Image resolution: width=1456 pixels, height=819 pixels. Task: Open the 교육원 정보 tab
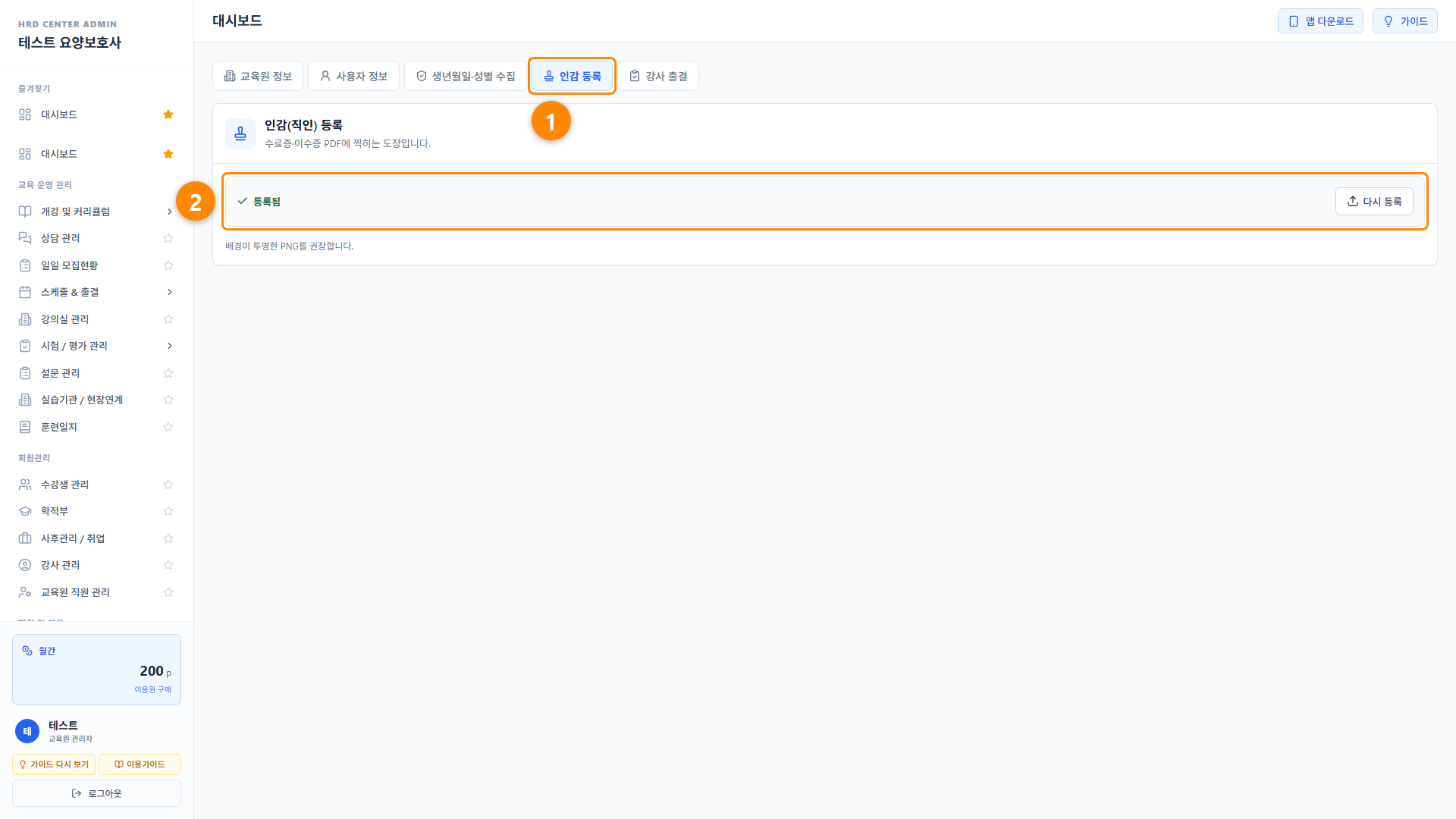coord(258,76)
